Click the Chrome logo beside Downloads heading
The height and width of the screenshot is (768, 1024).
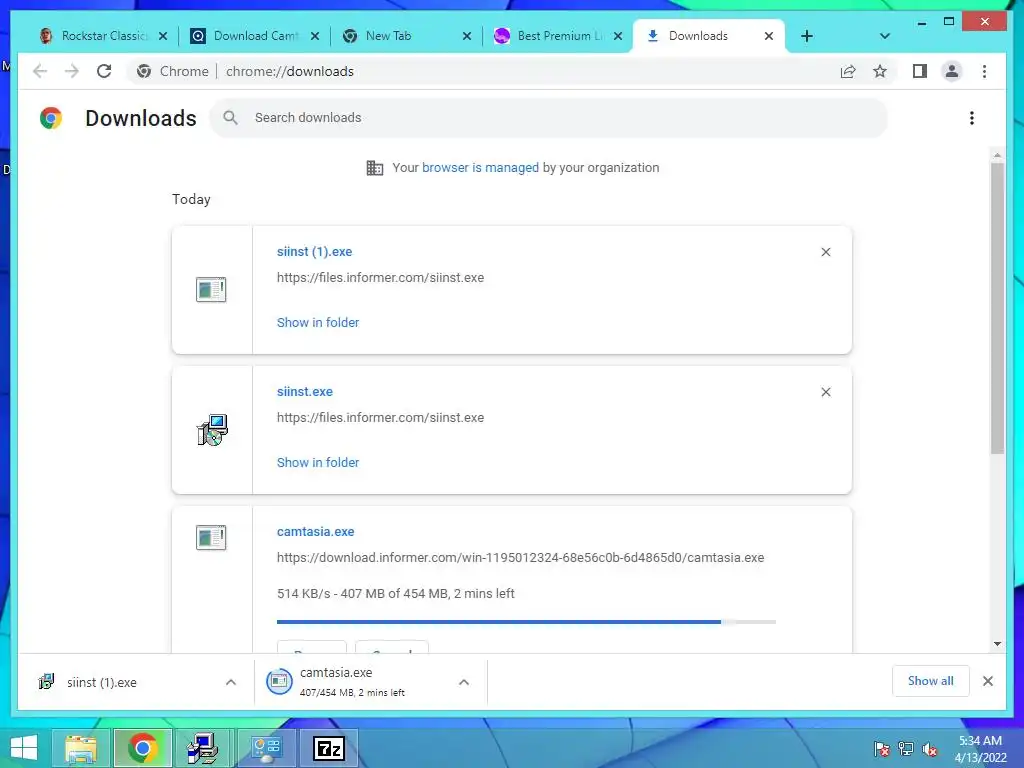51,118
